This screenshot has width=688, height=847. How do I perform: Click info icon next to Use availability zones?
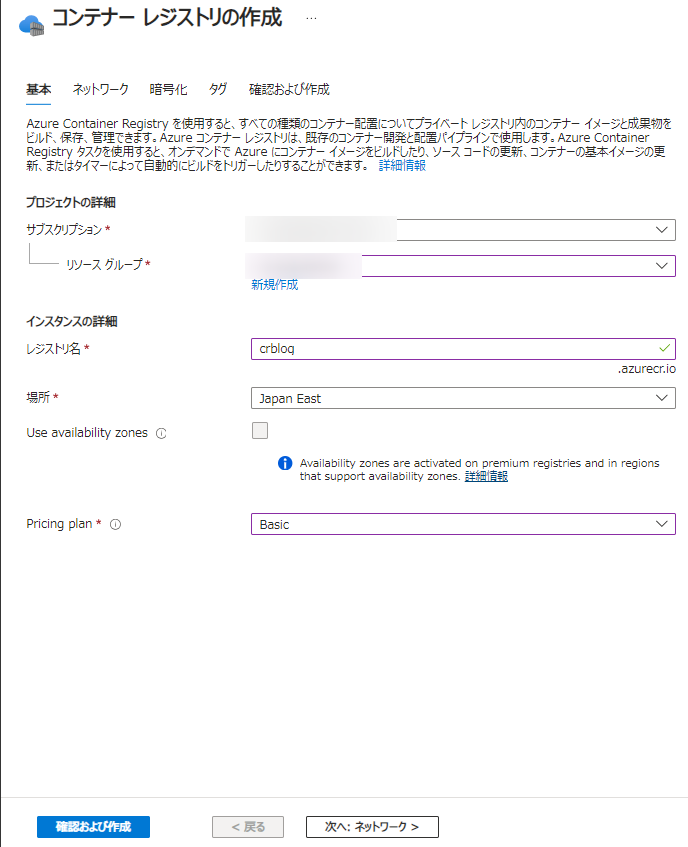161,433
